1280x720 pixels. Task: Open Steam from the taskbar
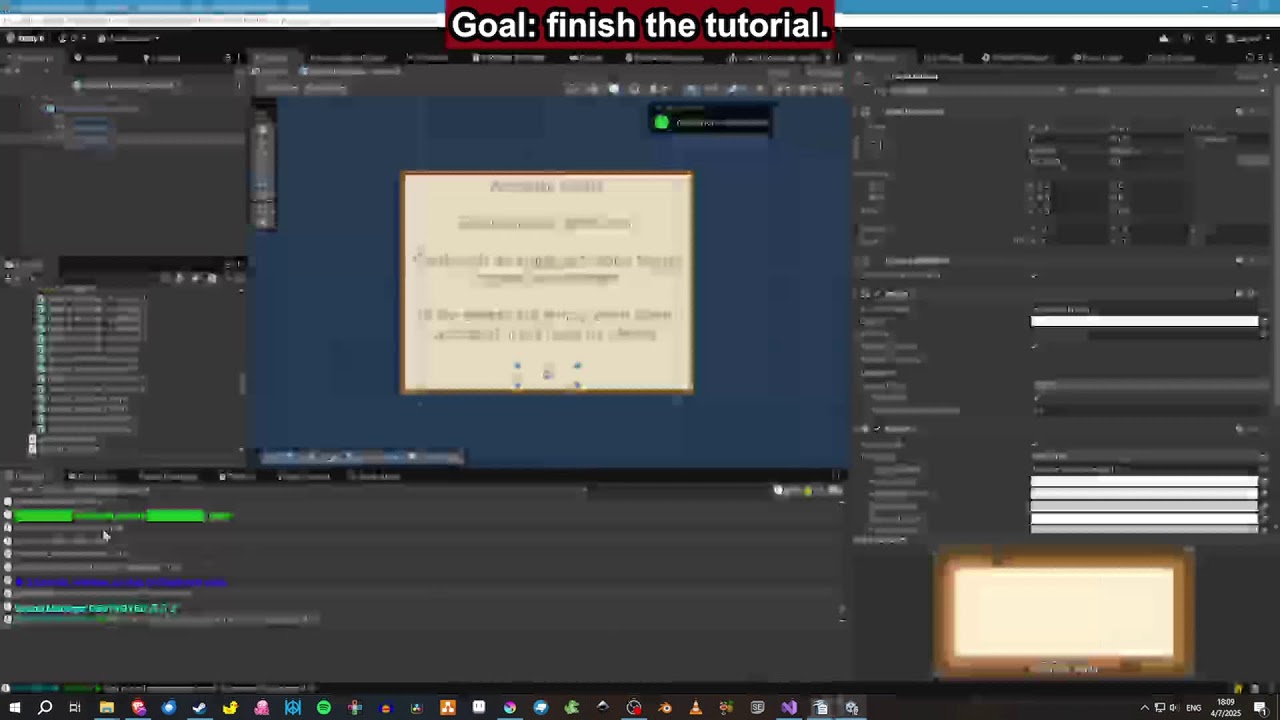coord(199,708)
